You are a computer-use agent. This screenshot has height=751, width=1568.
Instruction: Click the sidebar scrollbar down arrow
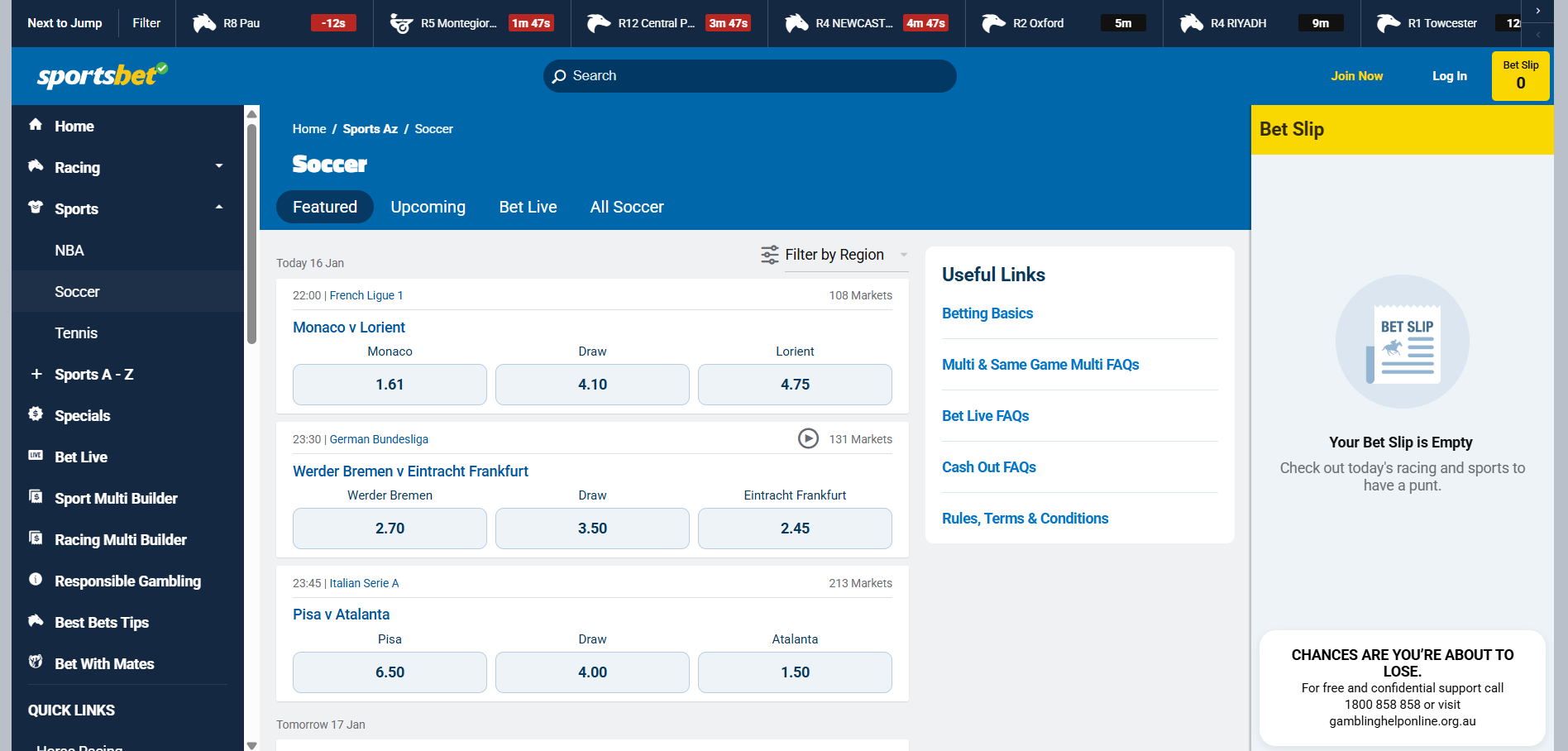tap(251, 745)
